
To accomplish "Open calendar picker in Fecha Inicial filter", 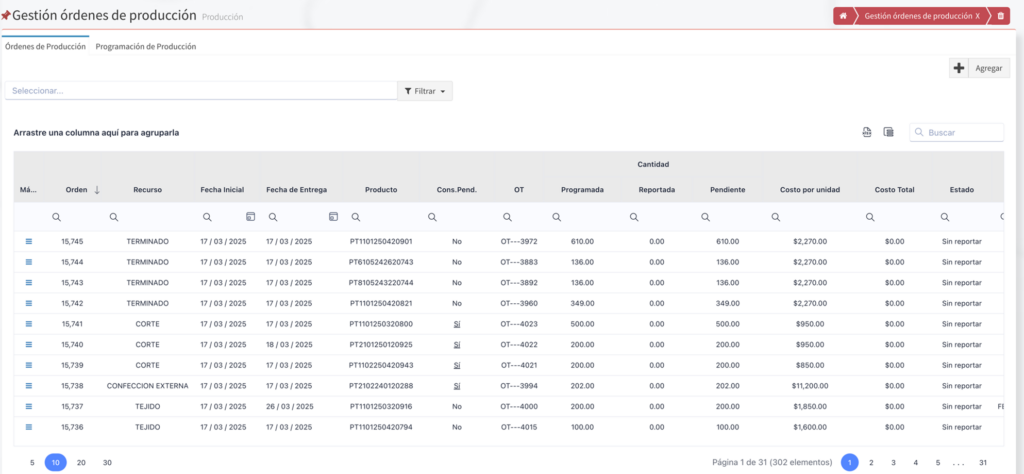I will pos(250,217).
